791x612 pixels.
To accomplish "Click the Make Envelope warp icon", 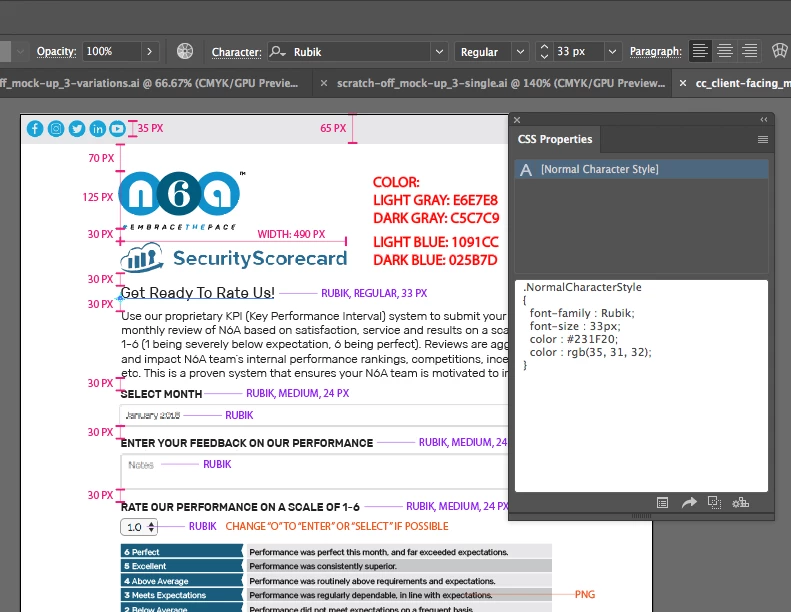I will 779,51.
